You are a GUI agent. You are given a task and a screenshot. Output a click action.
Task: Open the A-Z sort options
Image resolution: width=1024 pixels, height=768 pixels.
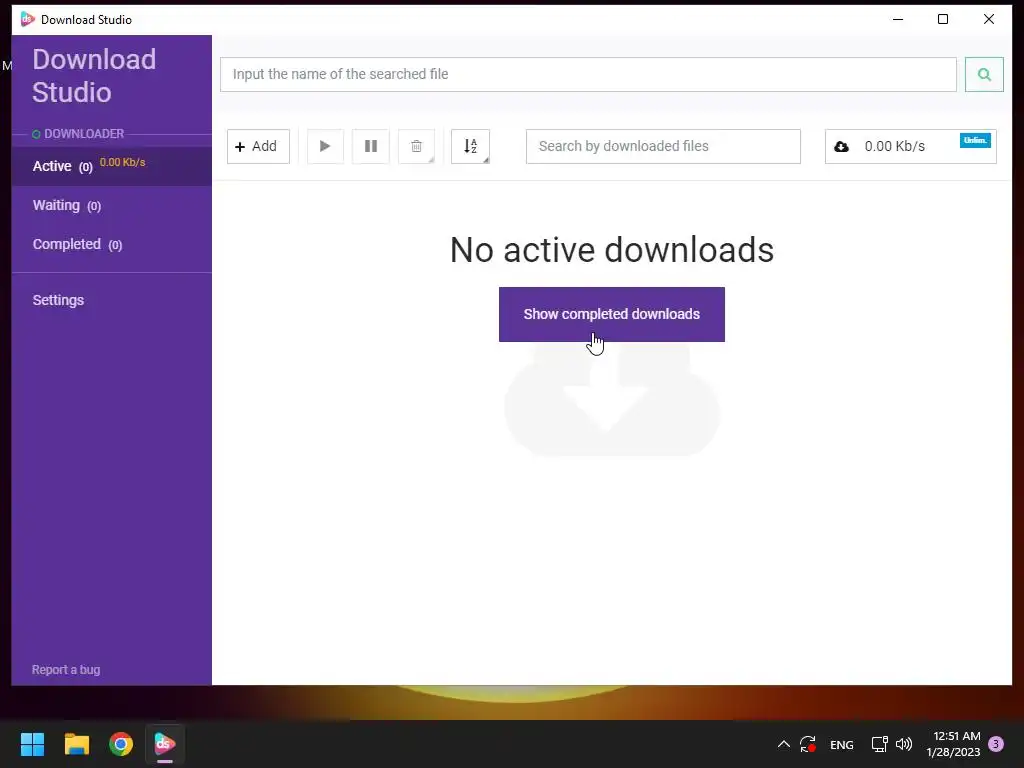[x=470, y=146]
